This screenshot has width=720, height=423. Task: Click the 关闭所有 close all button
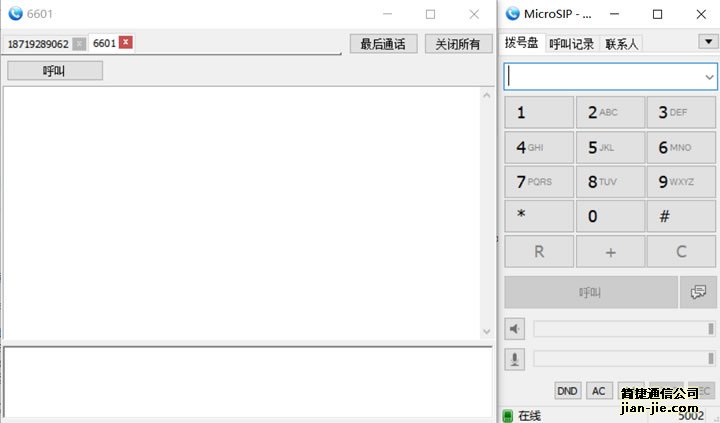click(x=458, y=44)
